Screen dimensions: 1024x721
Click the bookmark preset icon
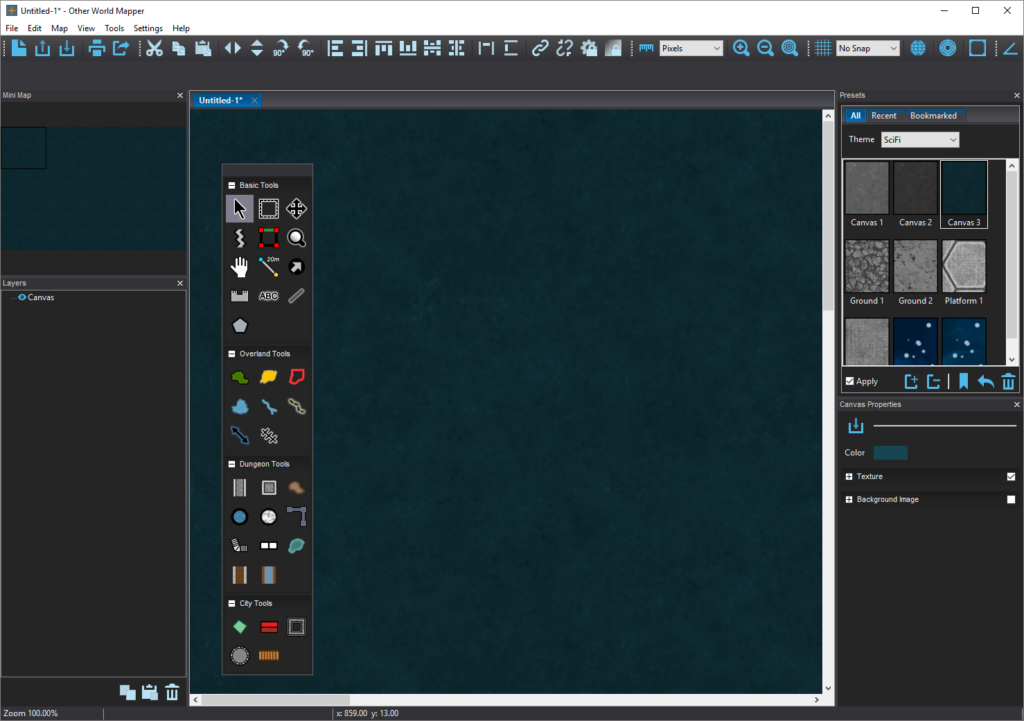963,381
